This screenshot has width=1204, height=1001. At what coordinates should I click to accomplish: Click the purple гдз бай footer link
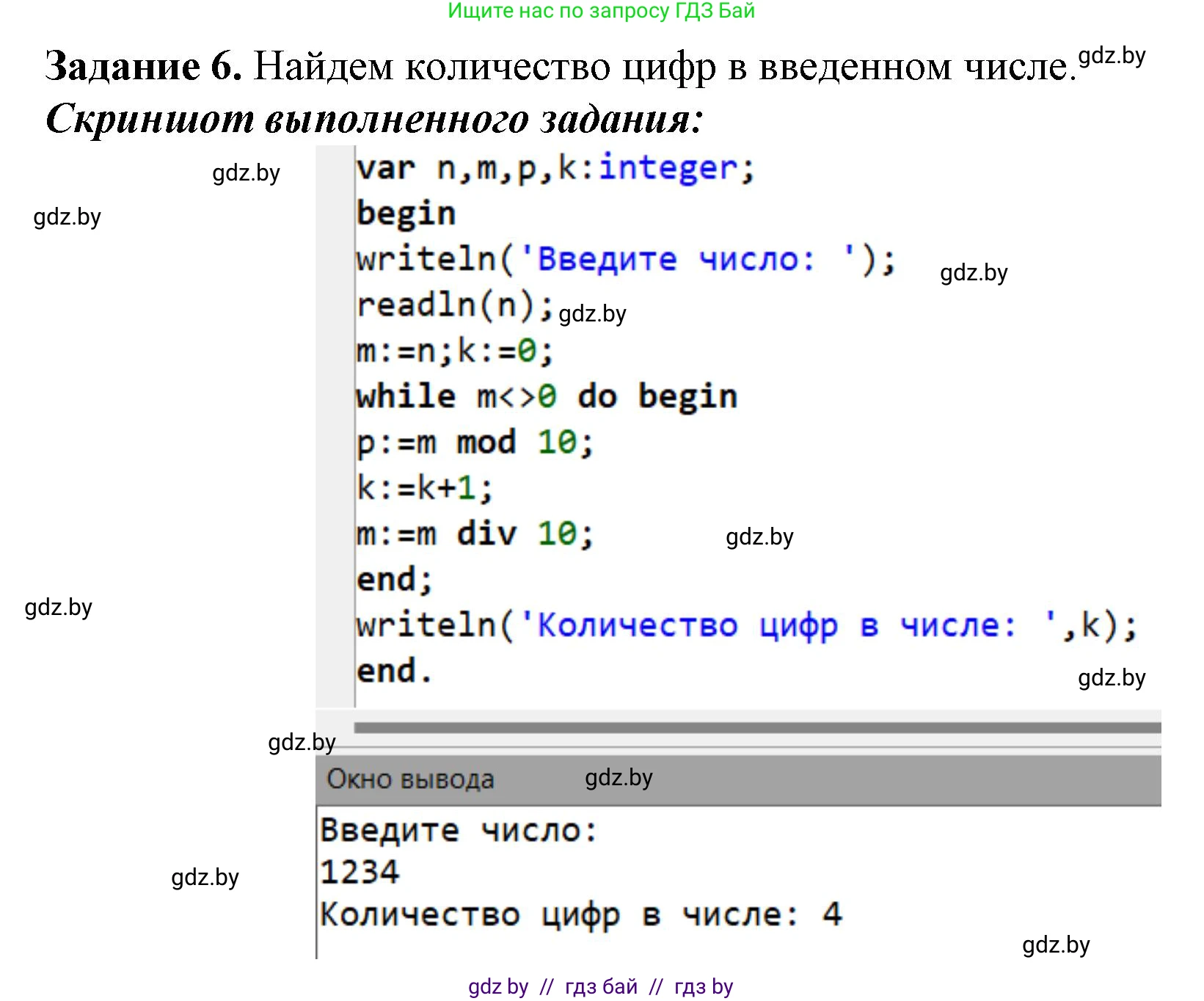(x=602, y=986)
